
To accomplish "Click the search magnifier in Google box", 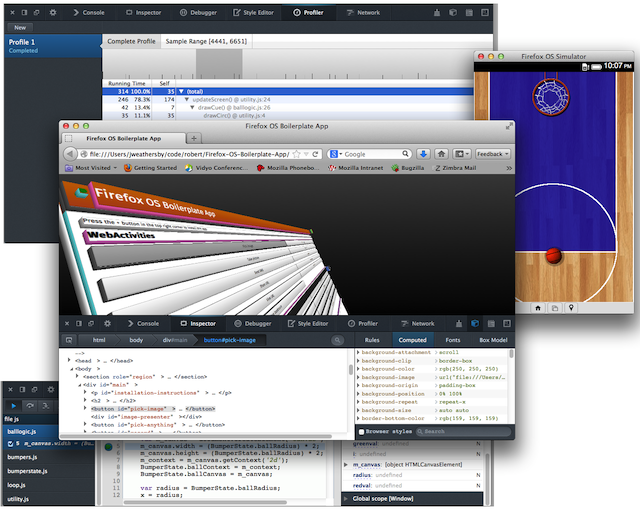I will 405,154.
